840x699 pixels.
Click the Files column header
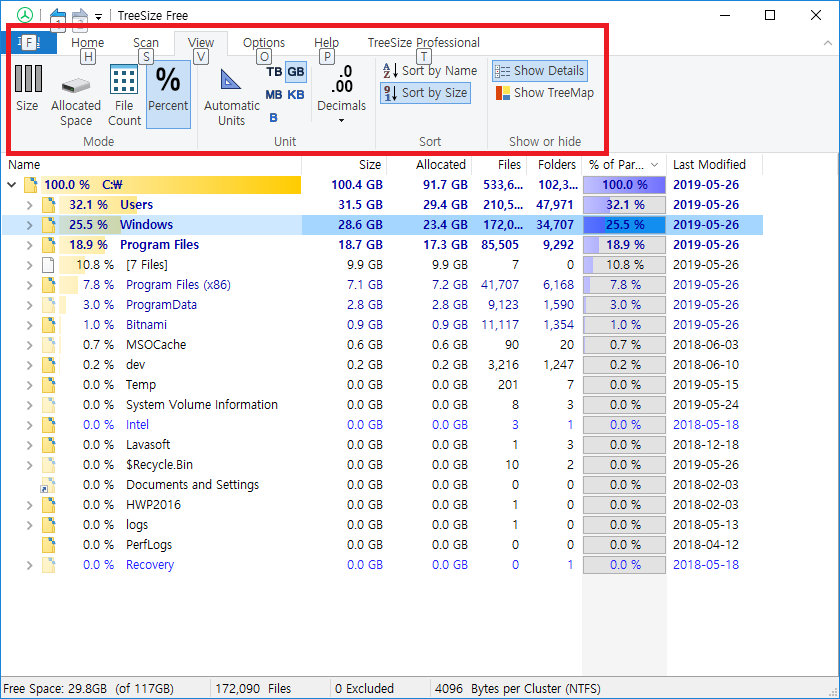point(499,164)
